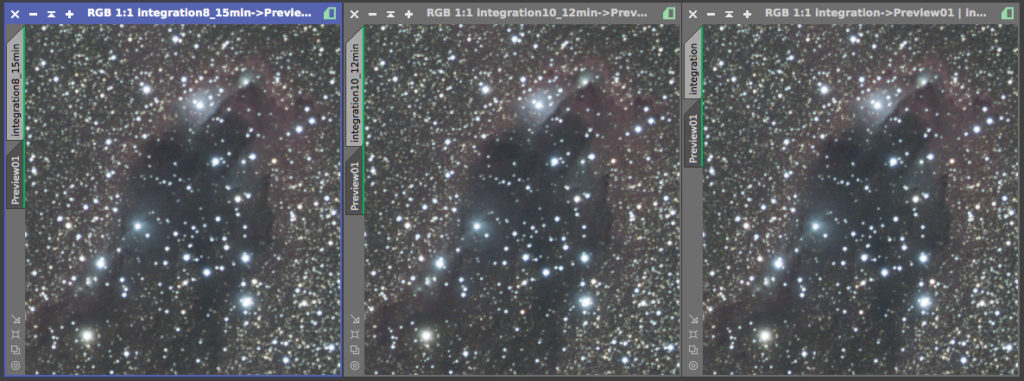Viewport: 1024px width, 381px height.
Task: Maximize the integration10_12min window with plus button
Action: pyautogui.click(x=409, y=14)
